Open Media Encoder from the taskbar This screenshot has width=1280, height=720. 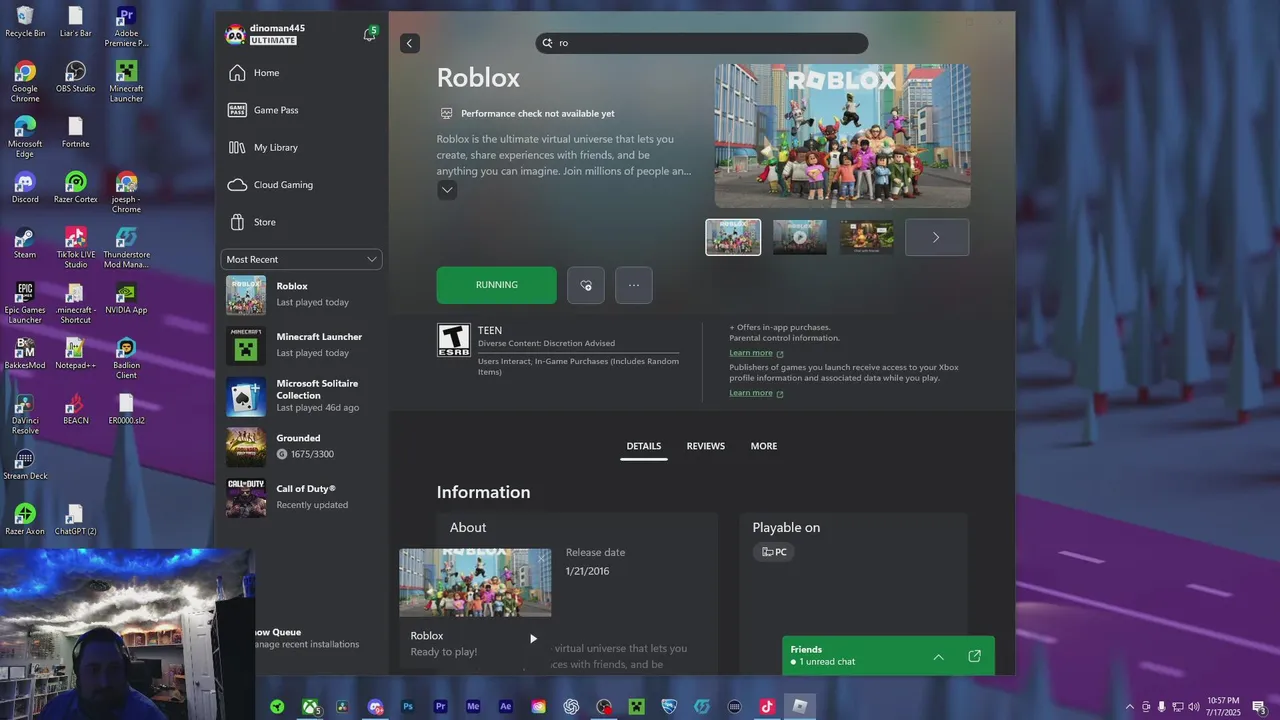tap(473, 707)
